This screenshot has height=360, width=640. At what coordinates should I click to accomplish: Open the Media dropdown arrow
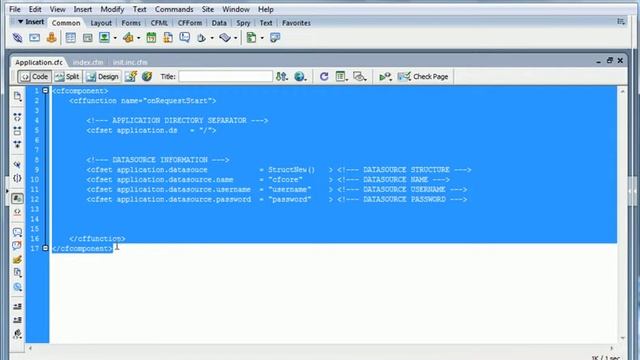pos(139,38)
